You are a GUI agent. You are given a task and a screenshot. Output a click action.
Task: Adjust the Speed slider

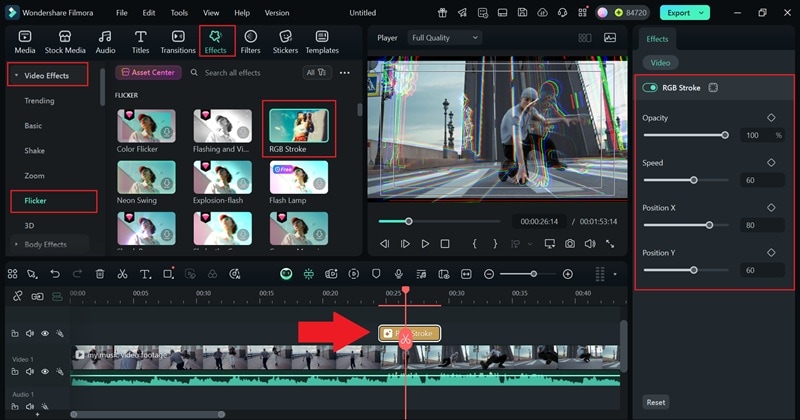[686, 180]
